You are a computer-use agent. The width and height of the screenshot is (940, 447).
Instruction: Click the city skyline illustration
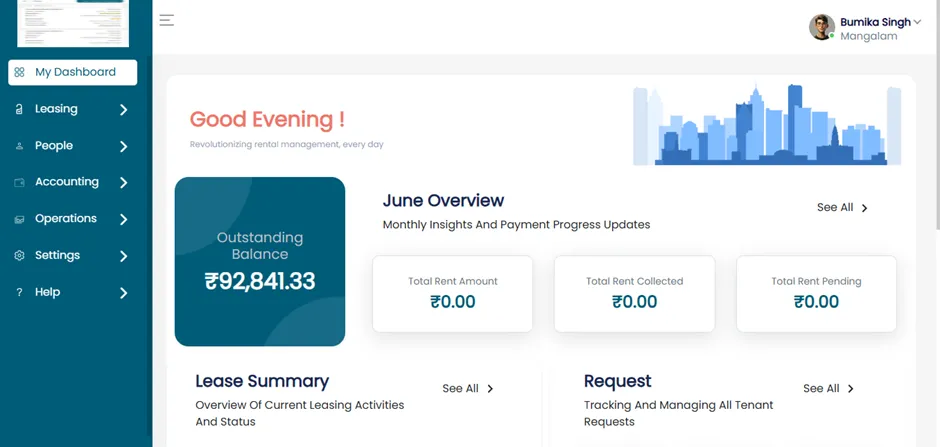coord(767,125)
